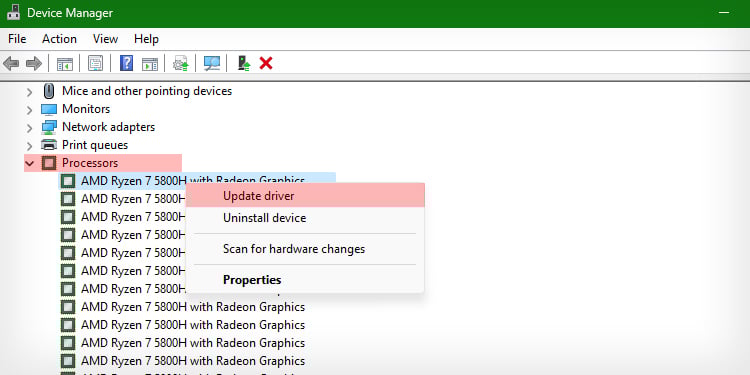Expand the Network adapters category
This screenshot has height=375, width=750.
click(30, 128)
